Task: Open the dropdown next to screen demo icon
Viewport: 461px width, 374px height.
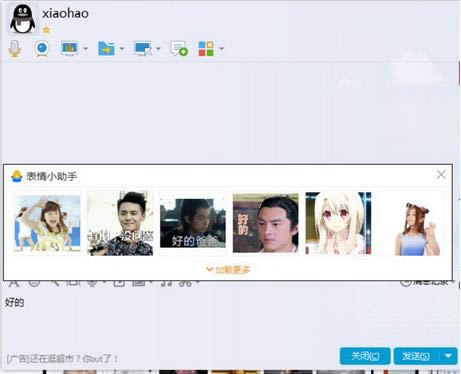Action: [86, 49]
